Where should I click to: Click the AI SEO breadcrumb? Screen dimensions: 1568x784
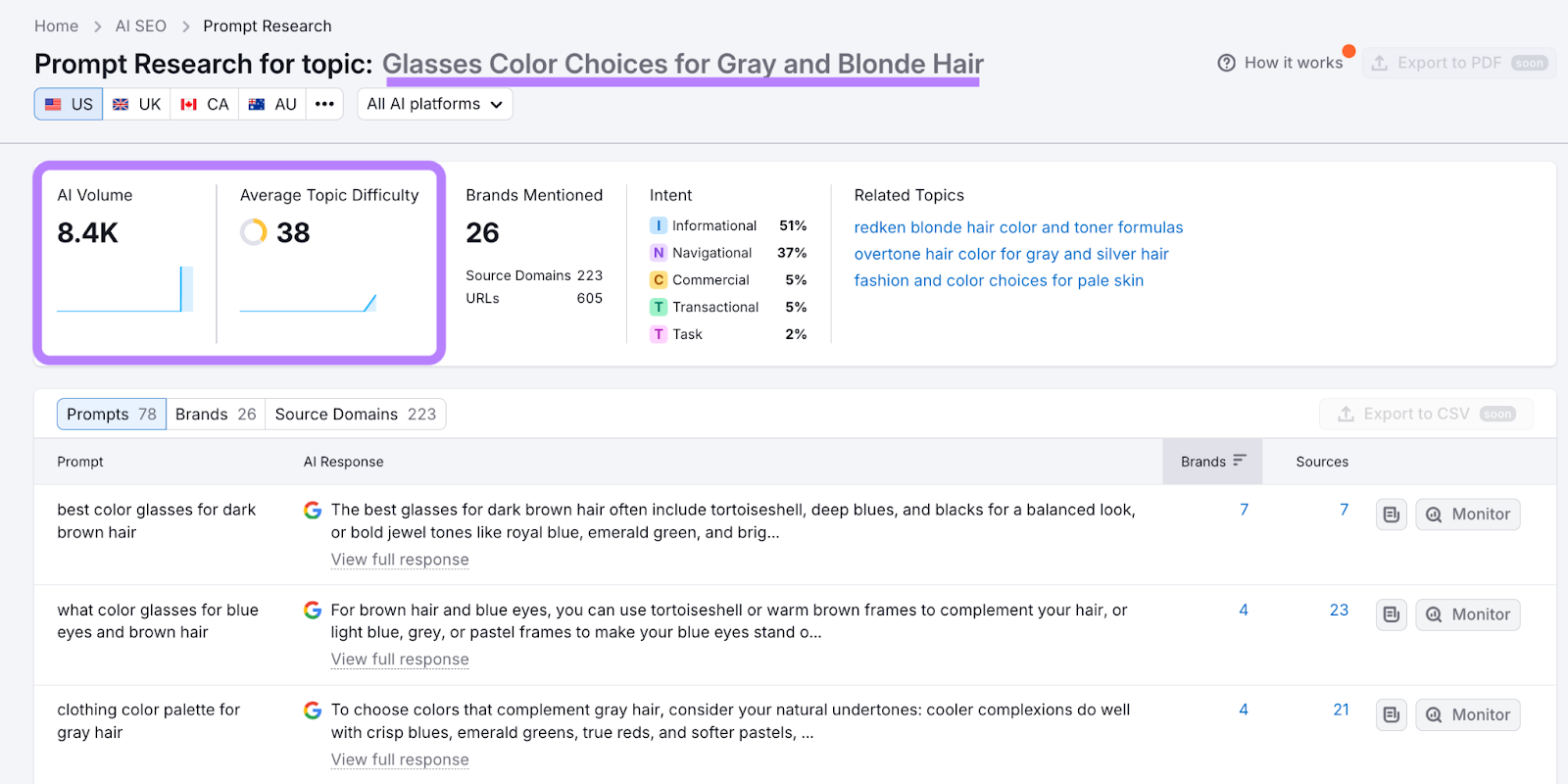(141, 26)
